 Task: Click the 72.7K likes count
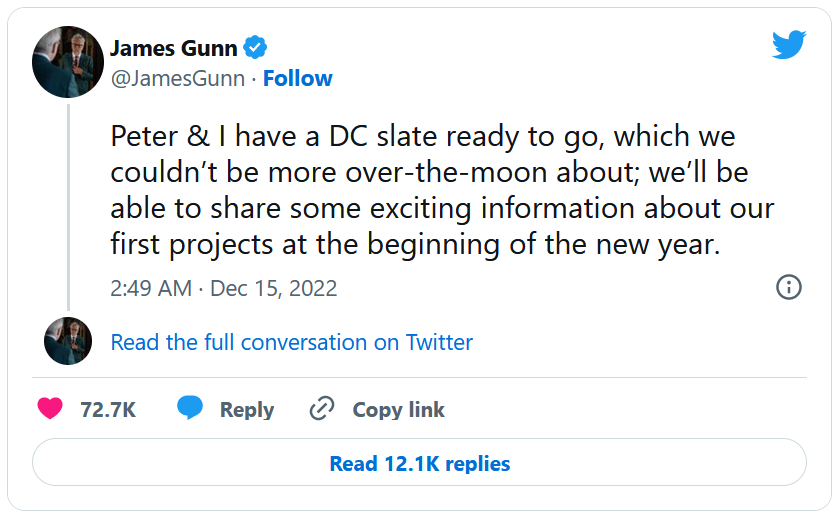pyautogui.click(x=108, y=409)
